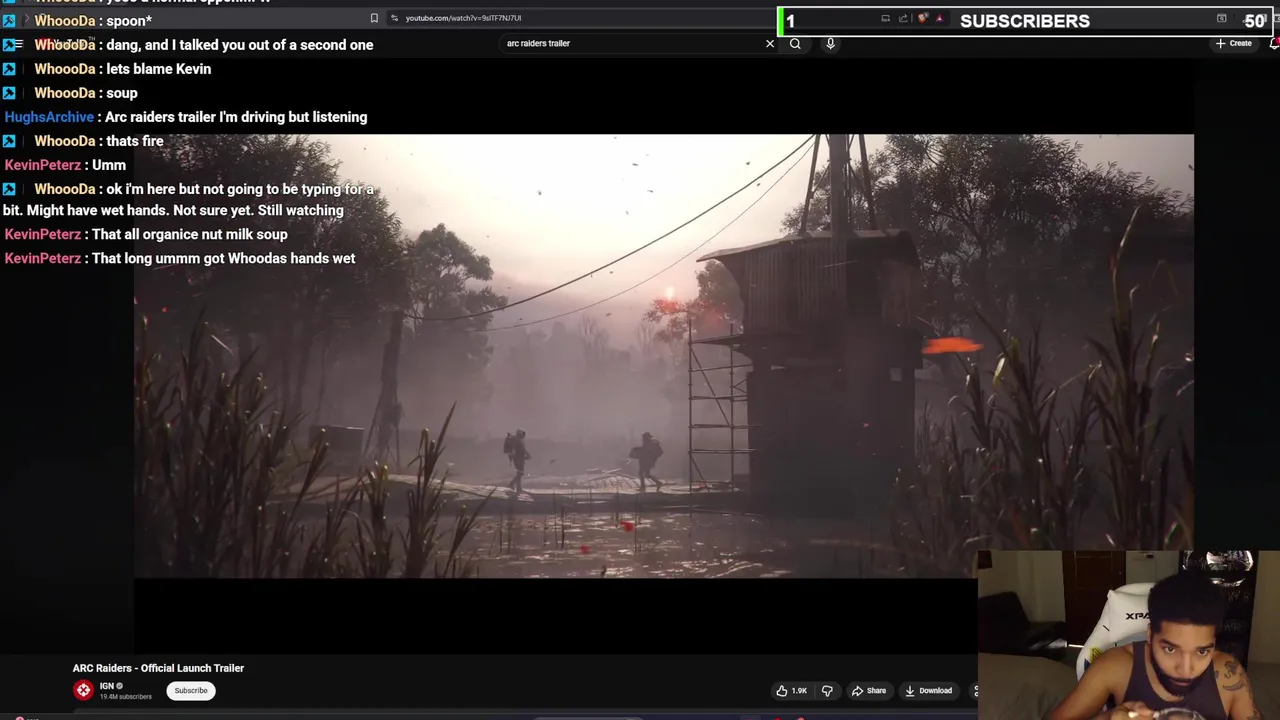Click KevinPeterz 'Umm' chat message
The image size is (1280, 720).
tap(65, 165)
